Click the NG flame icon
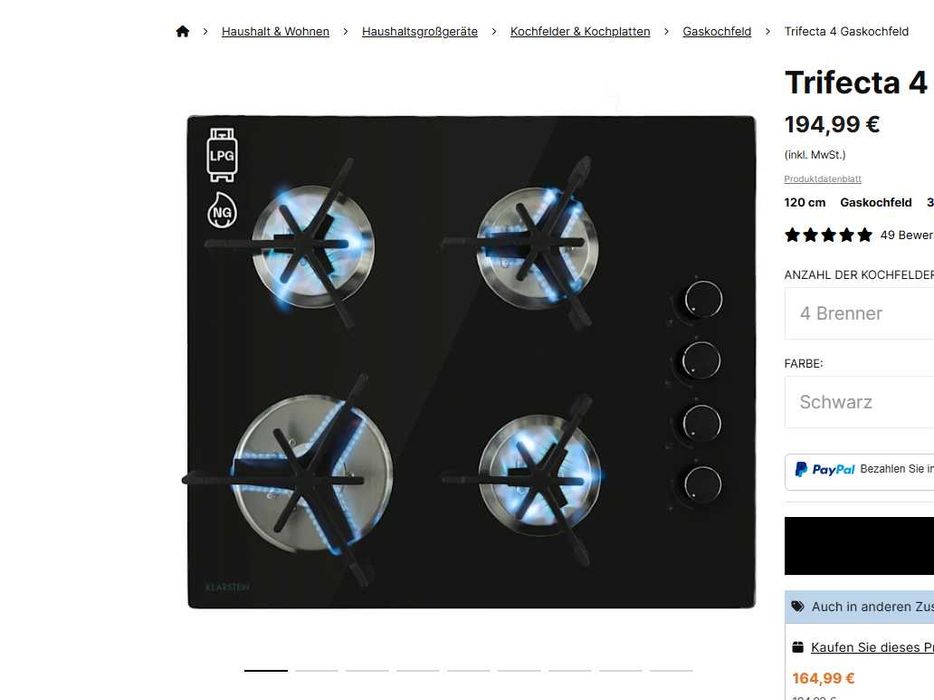The width and height of the screenshot is (934, 700). coord(222,210)
